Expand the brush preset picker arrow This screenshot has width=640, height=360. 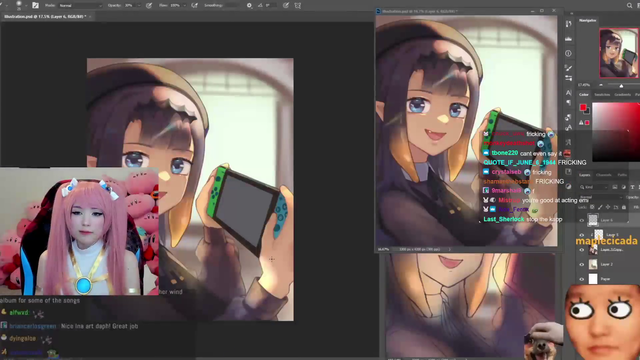click(x=27, y=6)
